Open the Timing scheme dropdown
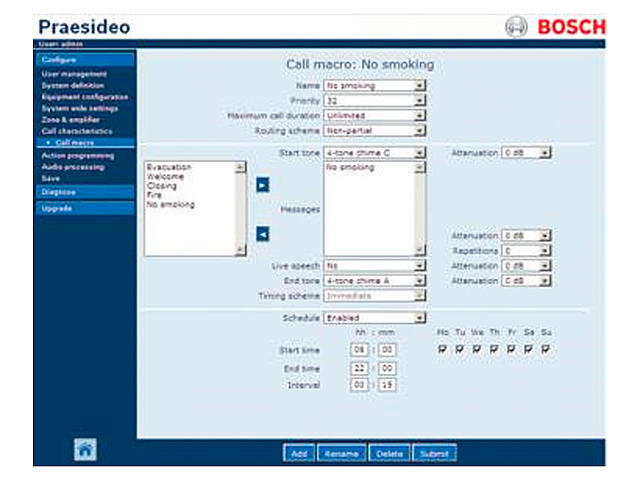The width and height of the screenshot is (640, 480). [374, 296]
